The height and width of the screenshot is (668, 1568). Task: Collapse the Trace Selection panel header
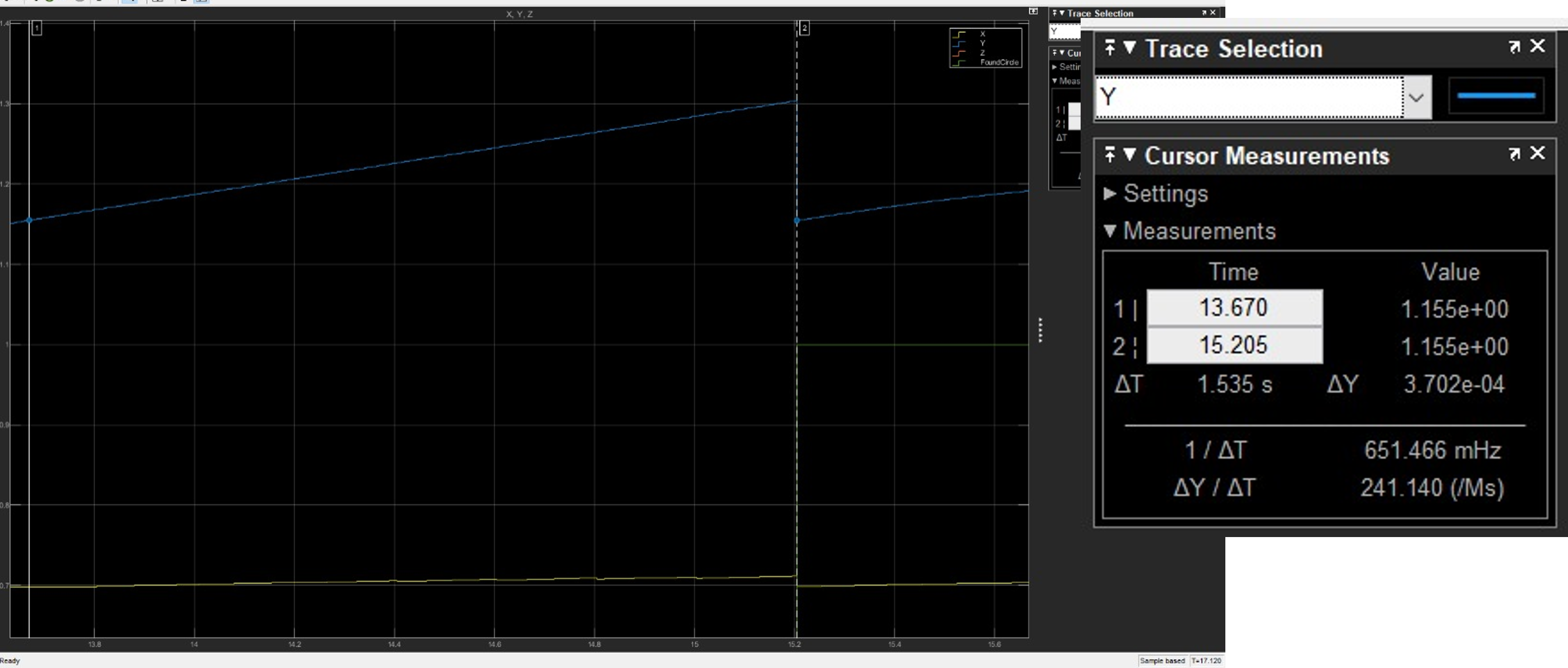(x=1130, y=48)
